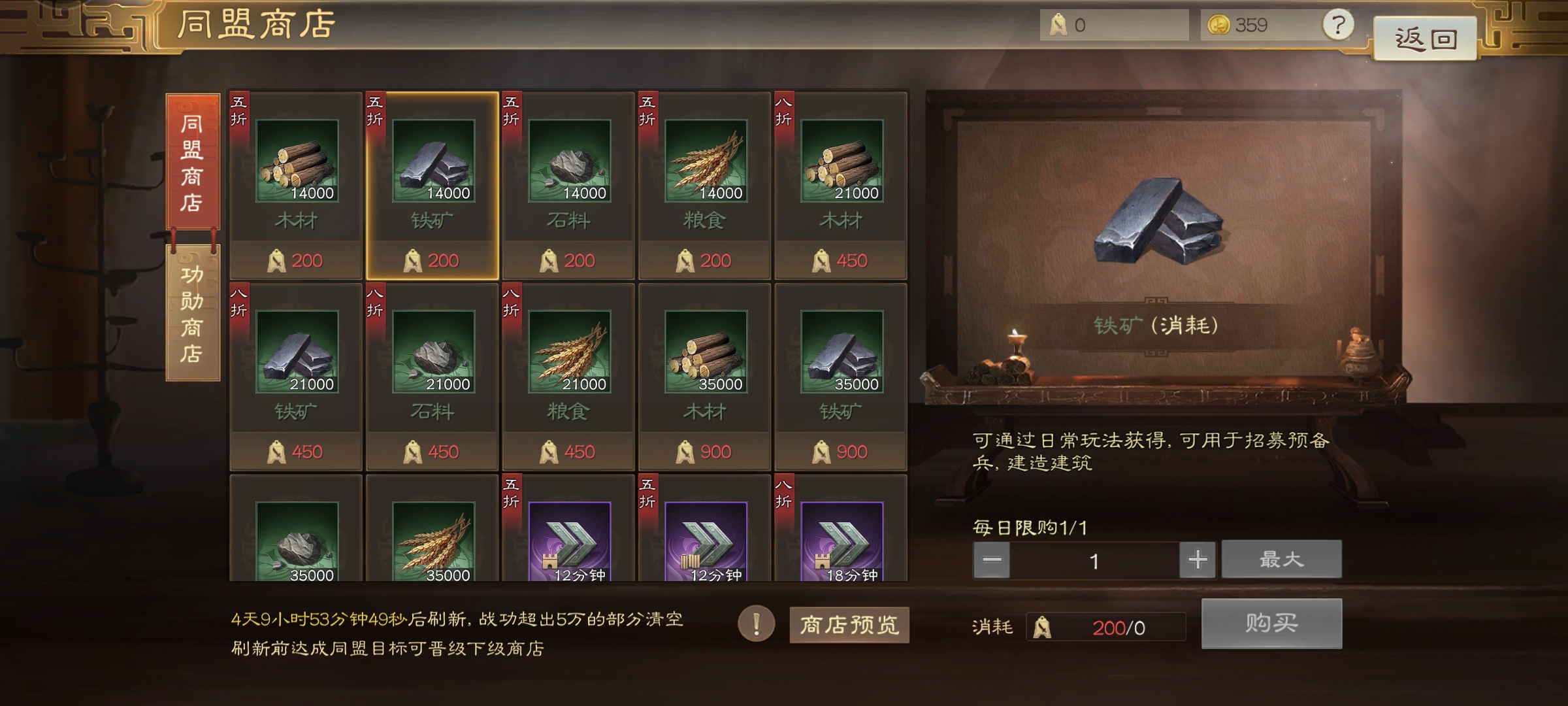Select the 21000 石料 item for 450
The height and width of the screenshot is (706, 1568).
coord(432,377)
